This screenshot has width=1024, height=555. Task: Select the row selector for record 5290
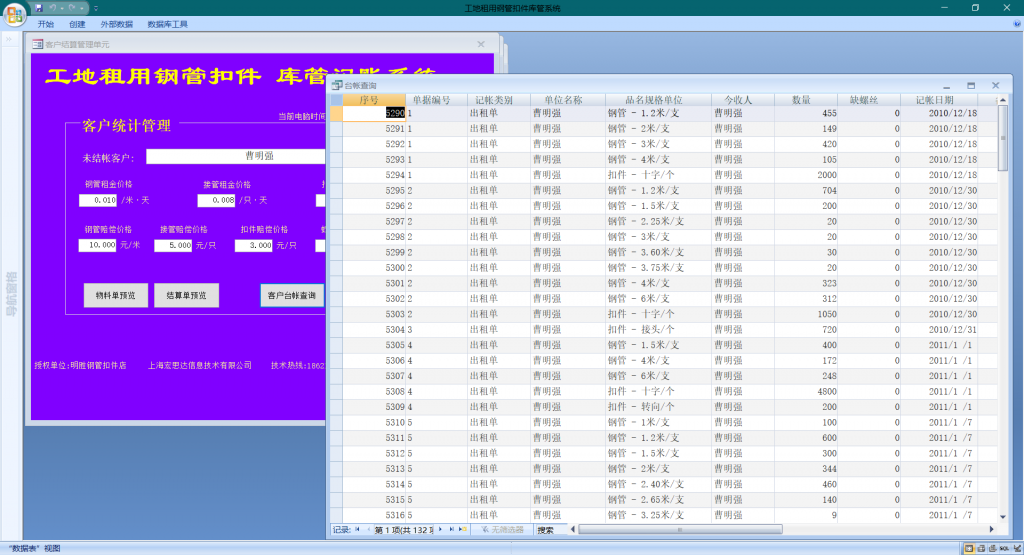336,114
